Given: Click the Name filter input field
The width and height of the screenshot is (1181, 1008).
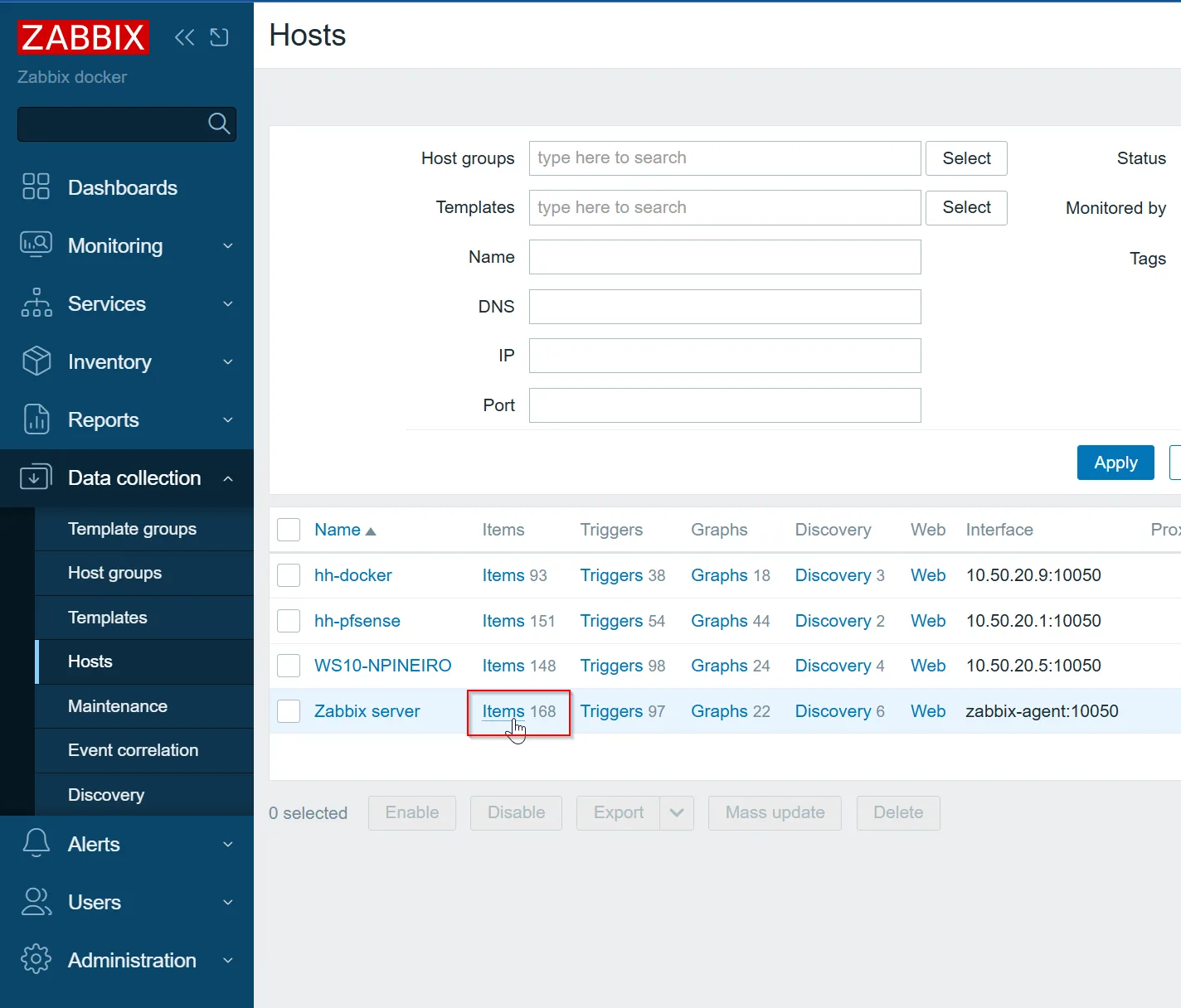Looking at the screenshot, I should click(725, 257).
